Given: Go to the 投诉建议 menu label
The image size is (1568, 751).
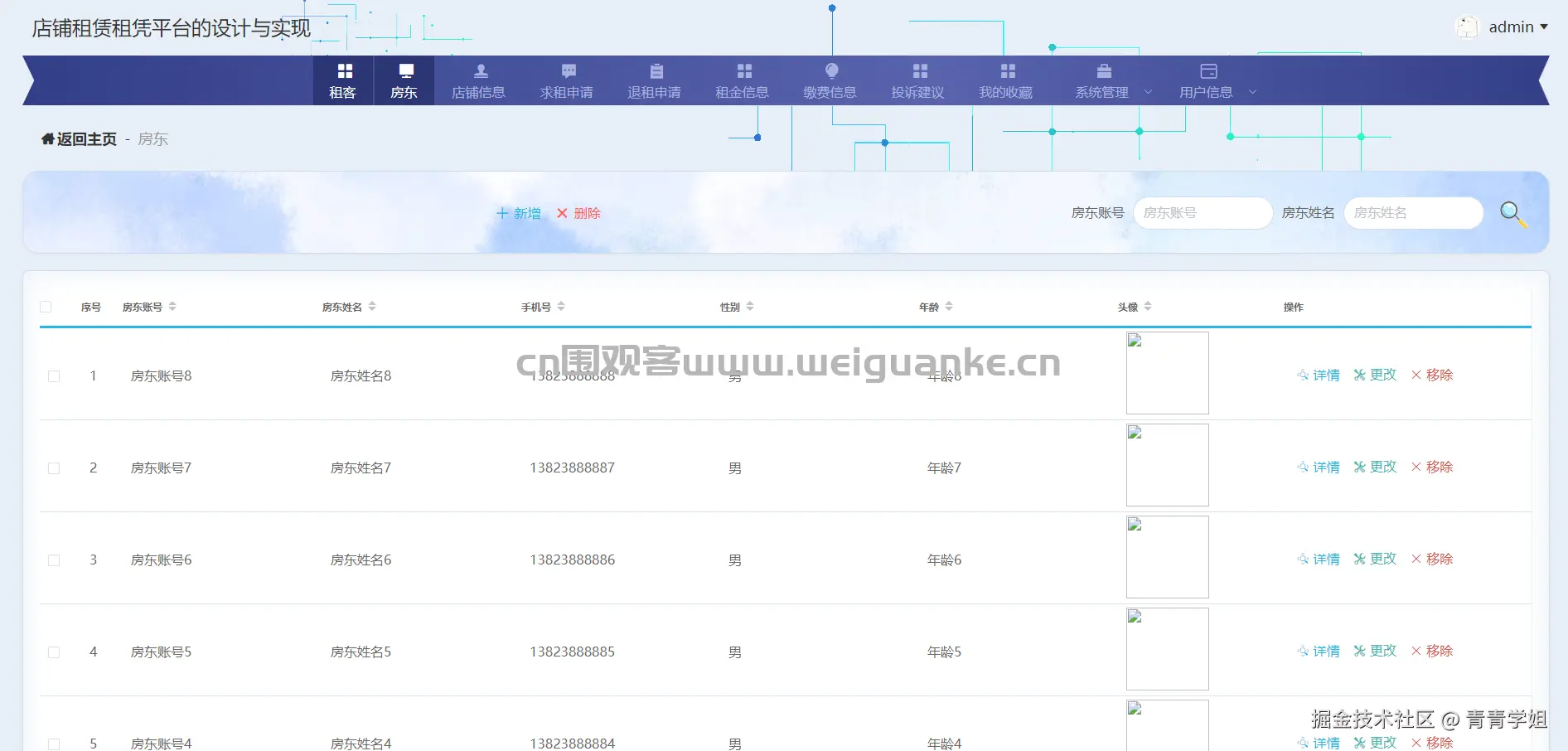Looking at the screenshot, I should click(917, 93).
